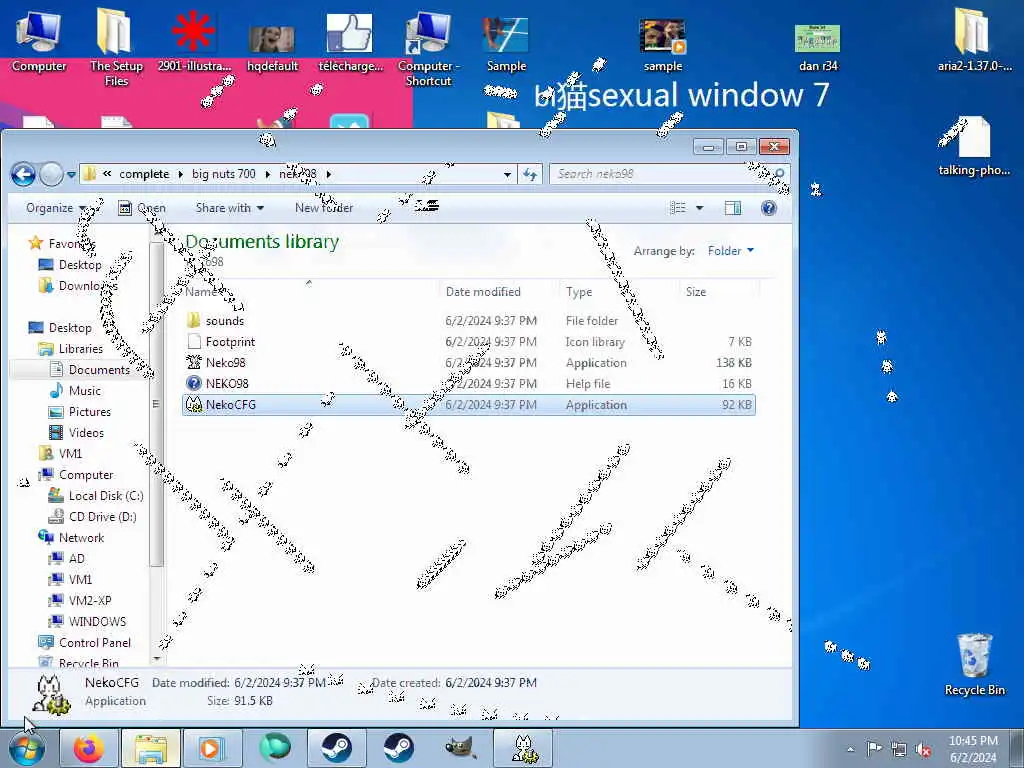Click the 'complete' breadcrumb in address bar
Image resolution: width=1024 pixels, height=768 pixels.
point(144,174)
